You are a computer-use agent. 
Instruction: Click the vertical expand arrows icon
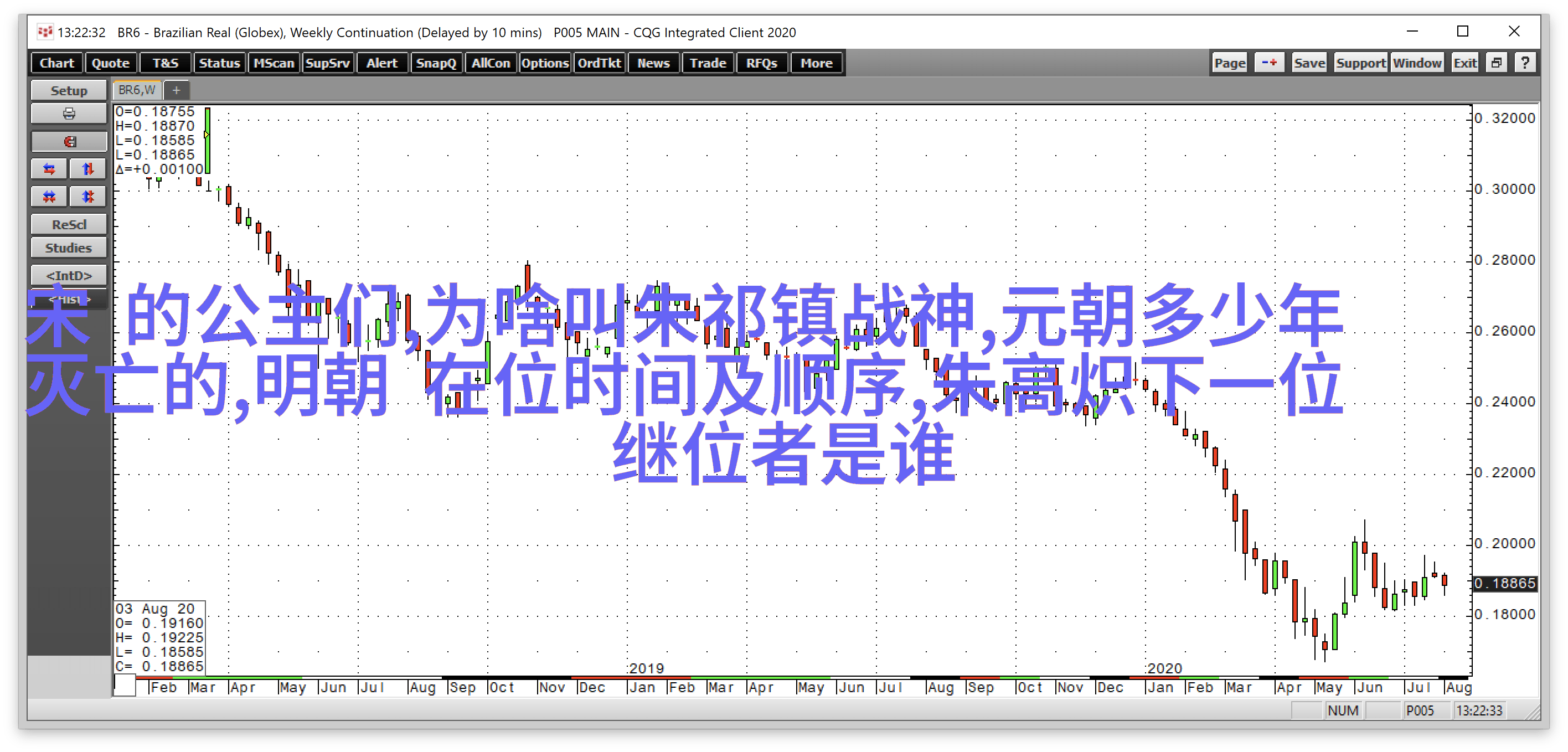[x=88, y=197]
